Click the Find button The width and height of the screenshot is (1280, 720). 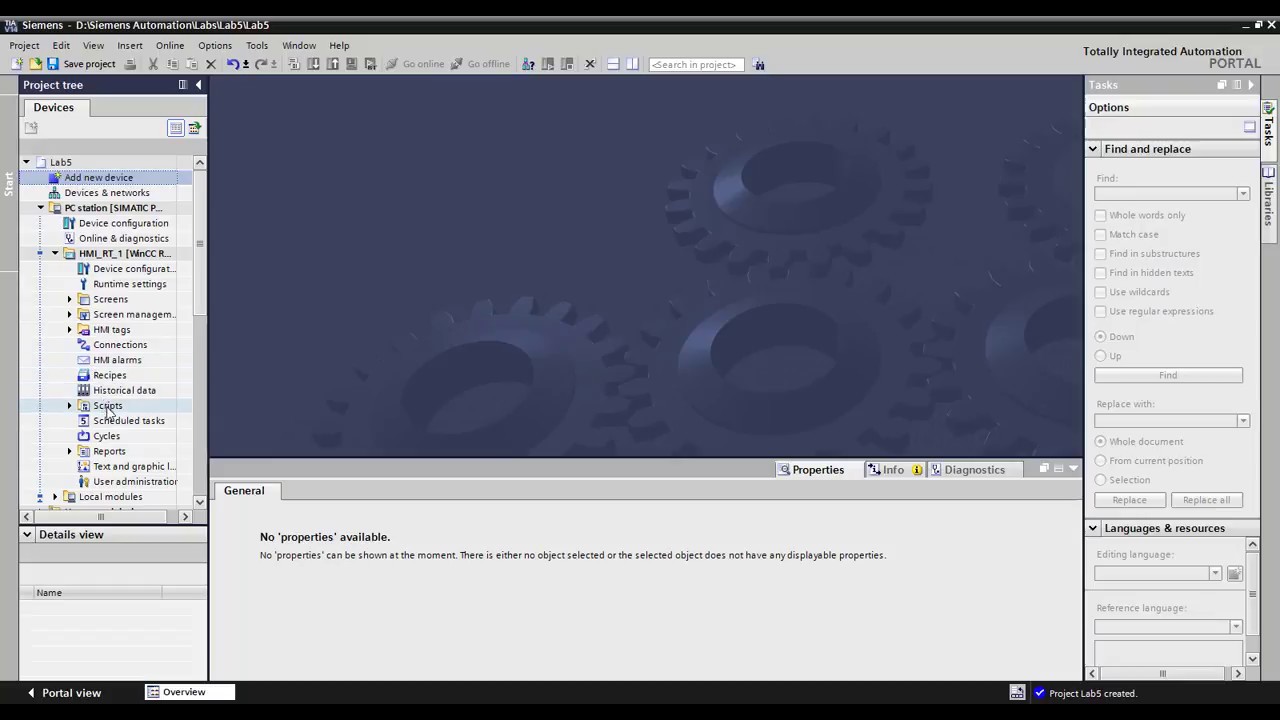click(x=1168, y=375)
